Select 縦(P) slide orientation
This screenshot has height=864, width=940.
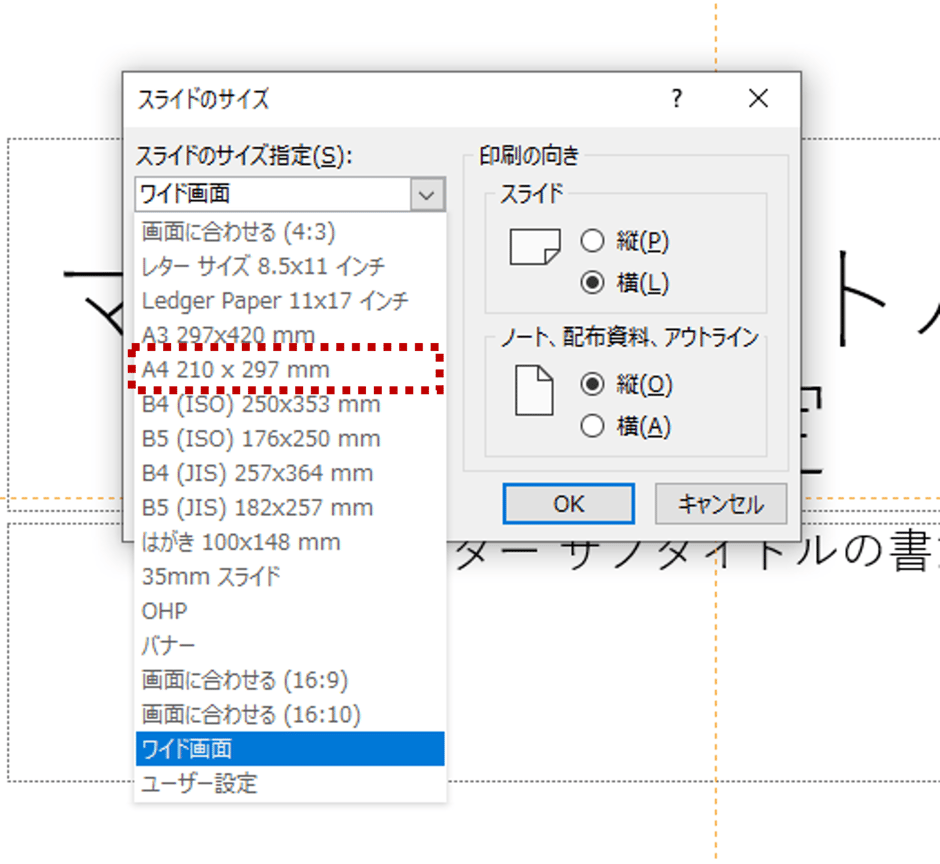[x=593, y=241]
